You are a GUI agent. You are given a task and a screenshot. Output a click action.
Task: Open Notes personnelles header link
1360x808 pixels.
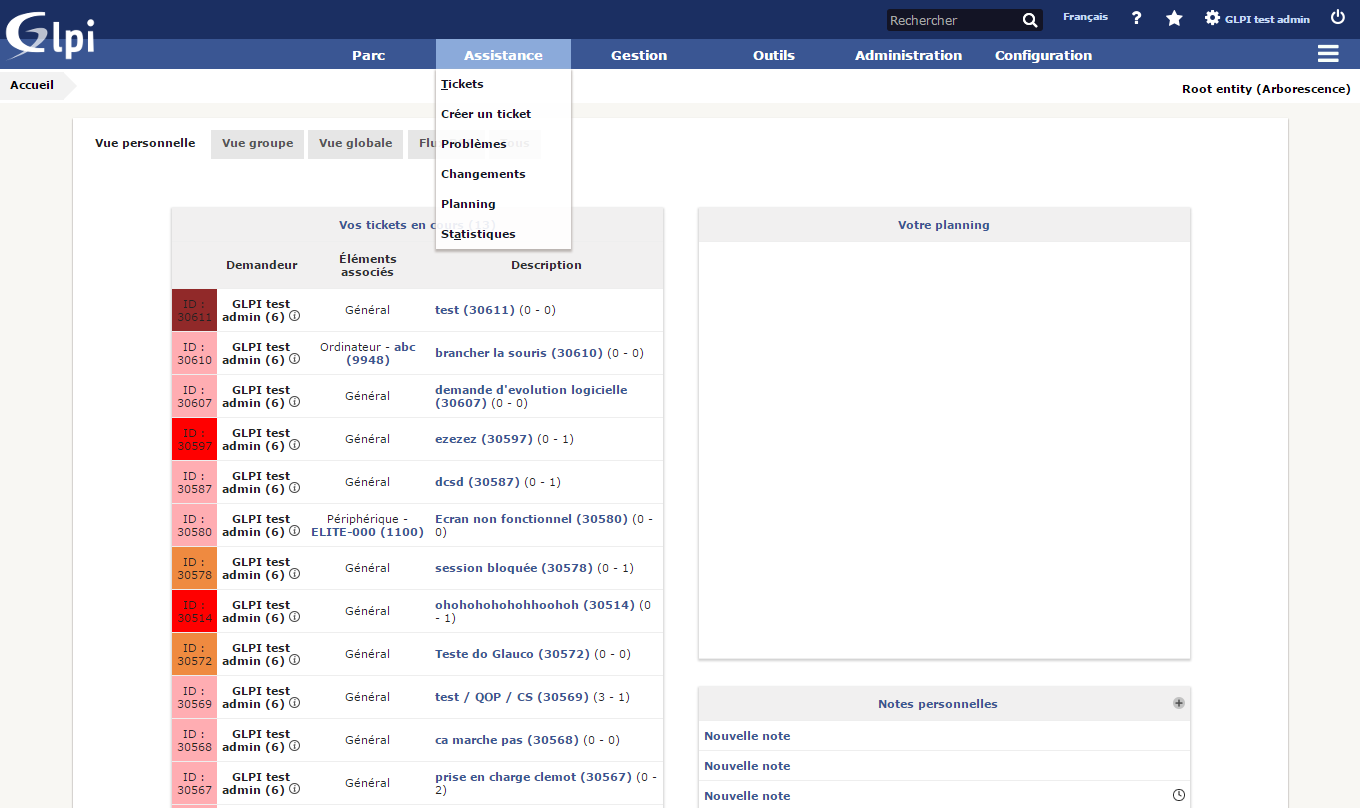[937, 704]
